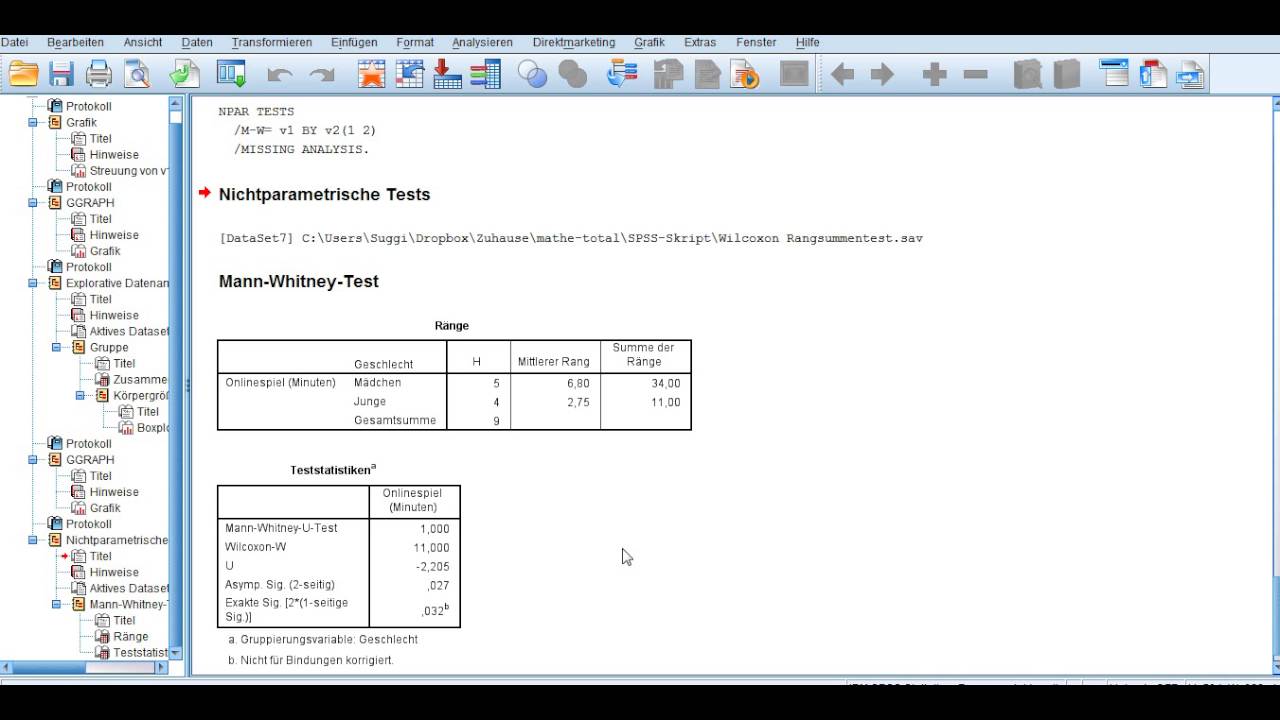1280x720 pixels.
Task: Open the Hilfe menu
Action: click(x=808, y=43)
